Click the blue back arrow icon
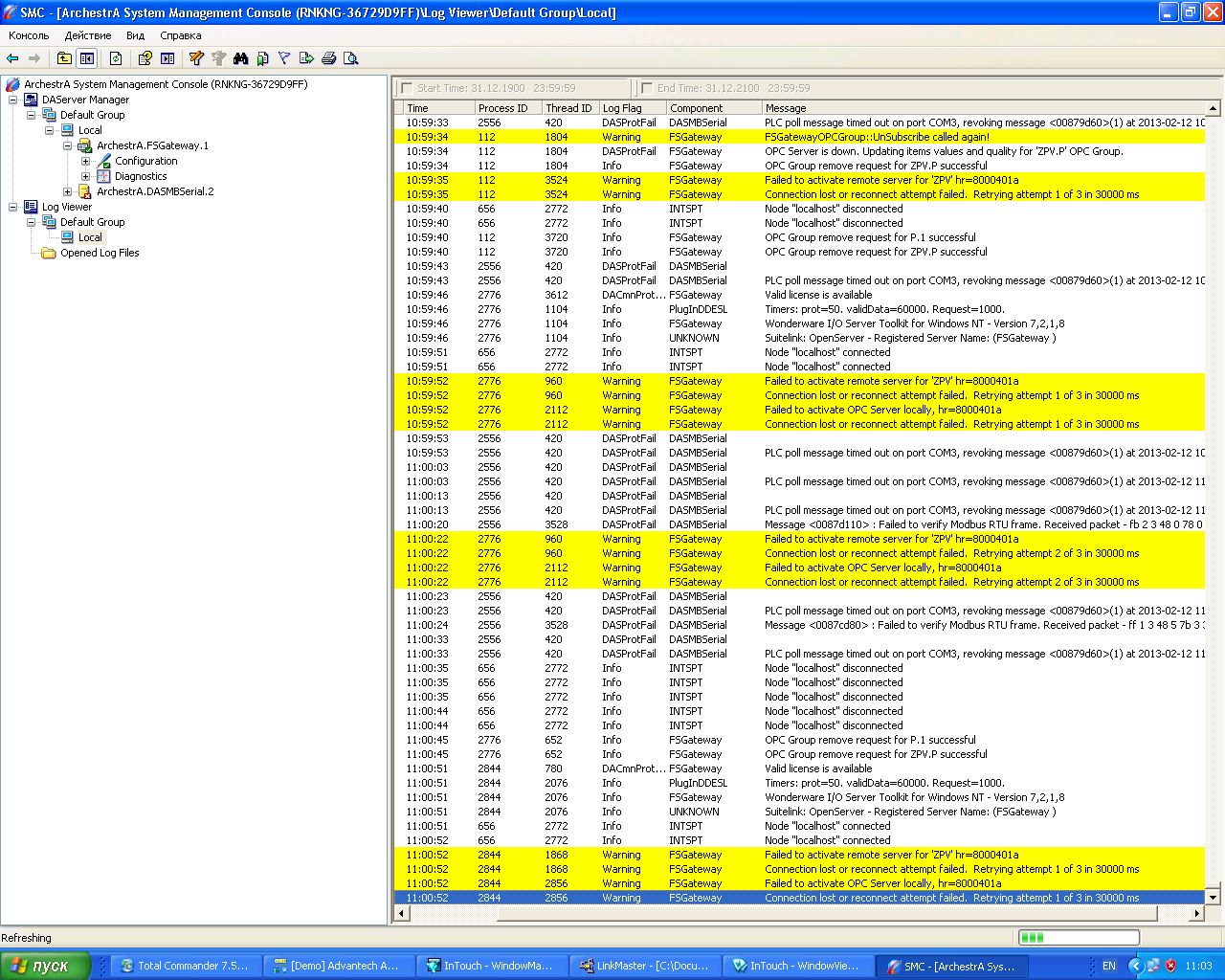 tap(12, 58)
